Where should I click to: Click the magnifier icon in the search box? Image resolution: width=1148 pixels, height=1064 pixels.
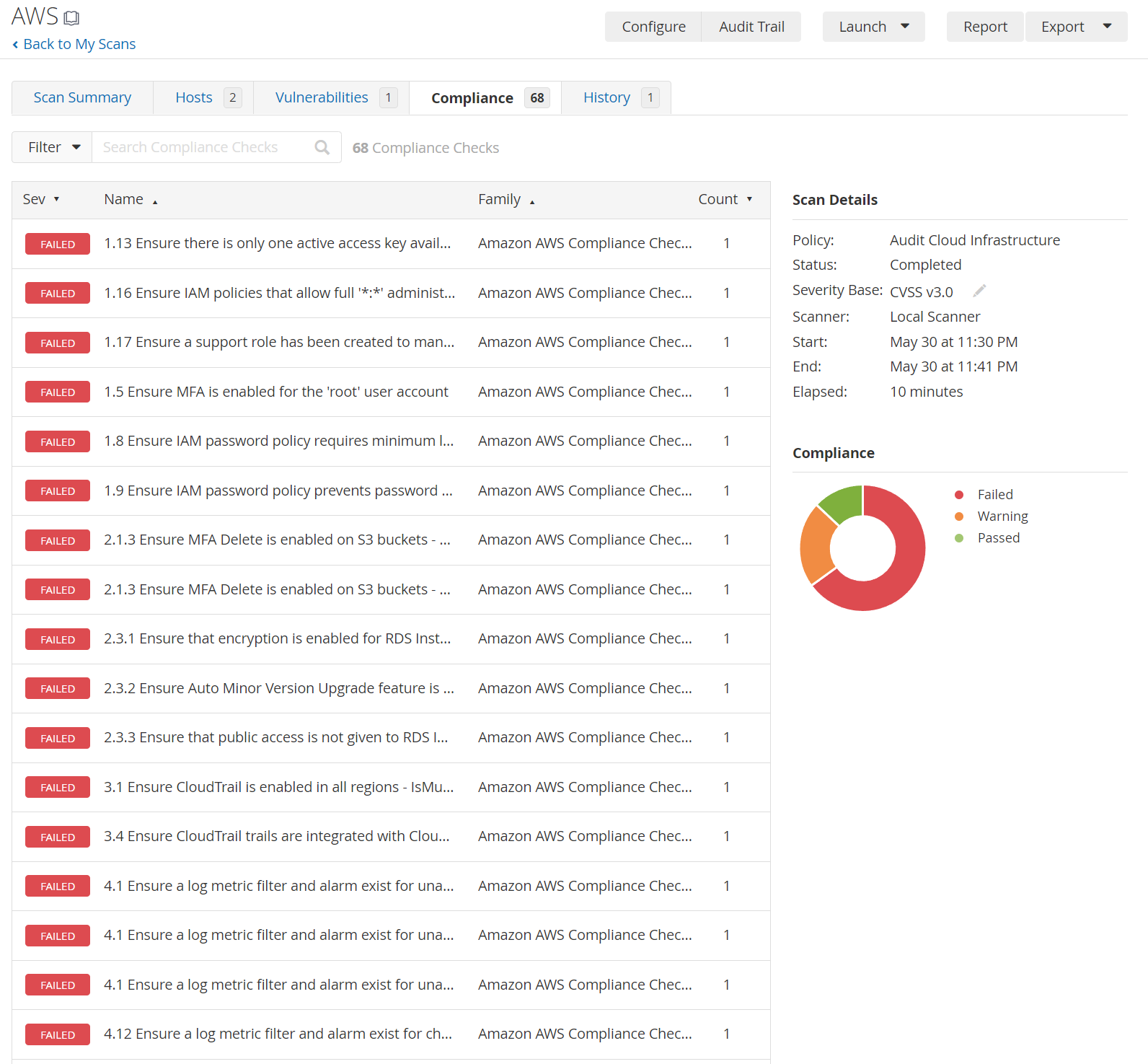(322, 147)
